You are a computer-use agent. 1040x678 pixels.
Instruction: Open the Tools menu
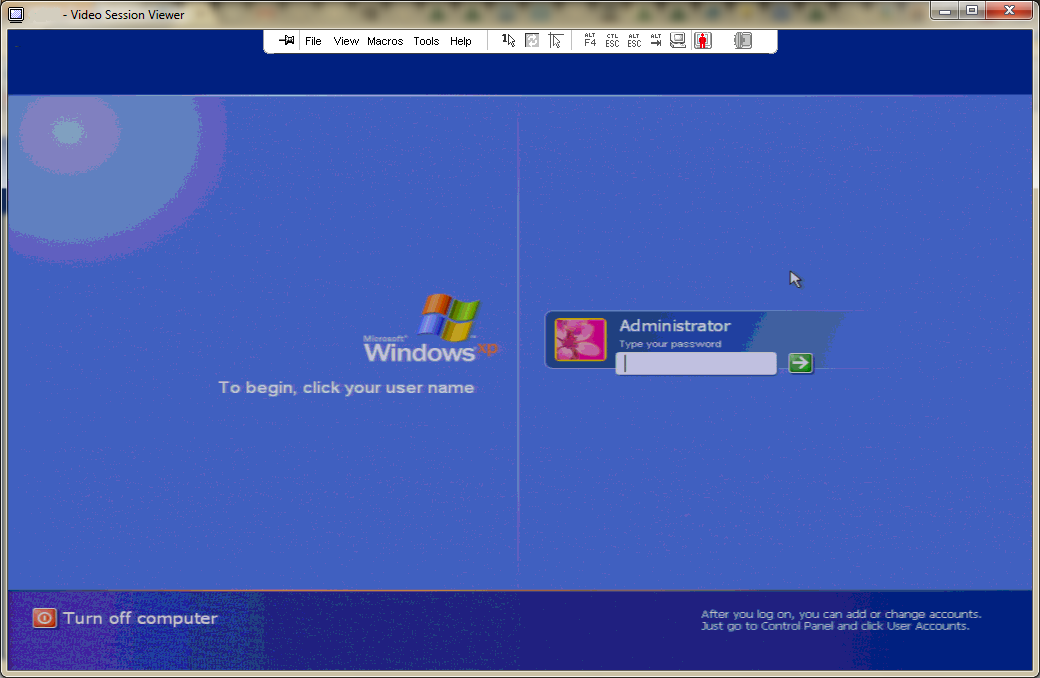[x=426, y=41]
